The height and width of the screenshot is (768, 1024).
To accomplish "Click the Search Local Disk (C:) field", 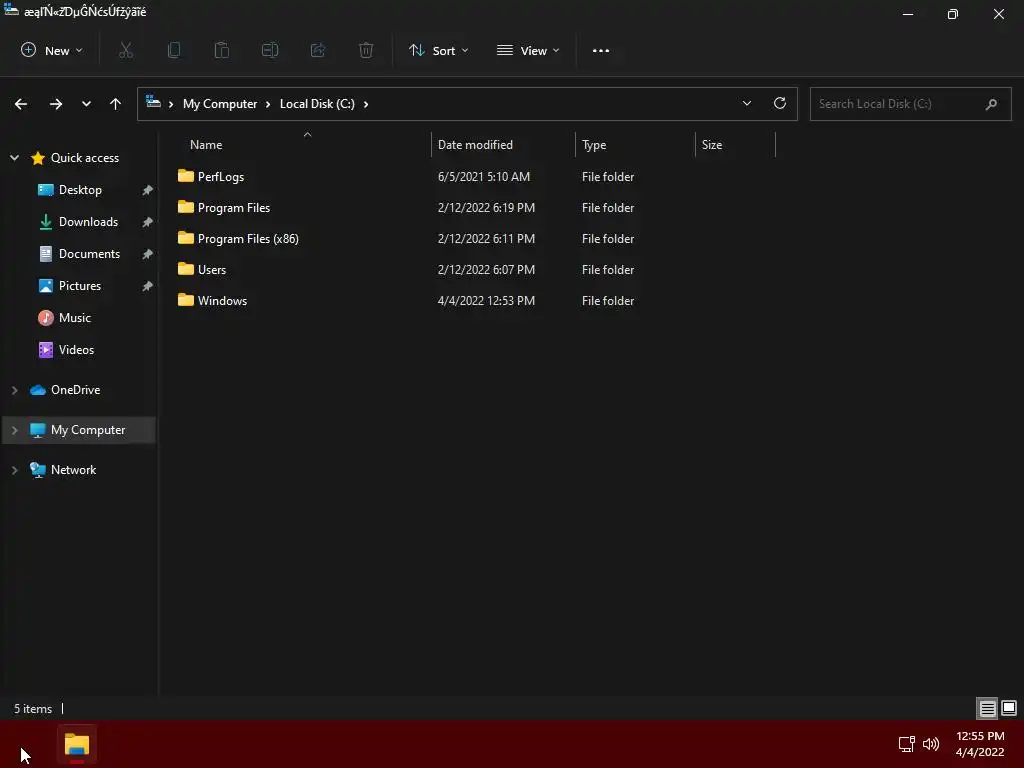I will (x=910, y=104).
